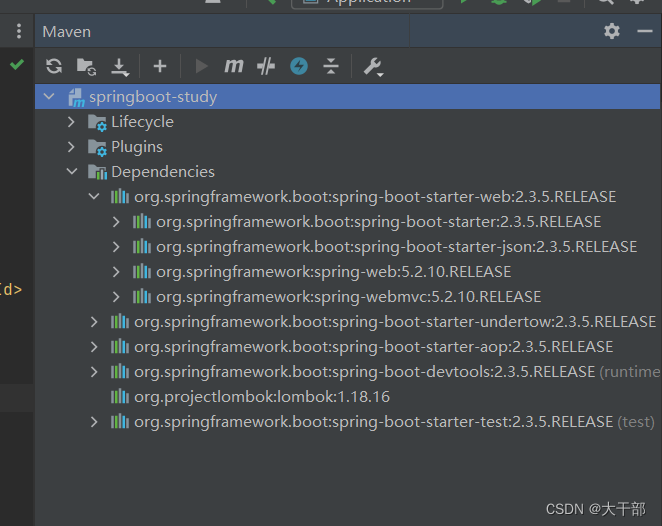Open Maven settings wrench icon
This screenshot has height=526, width=662.
[373, 67]
